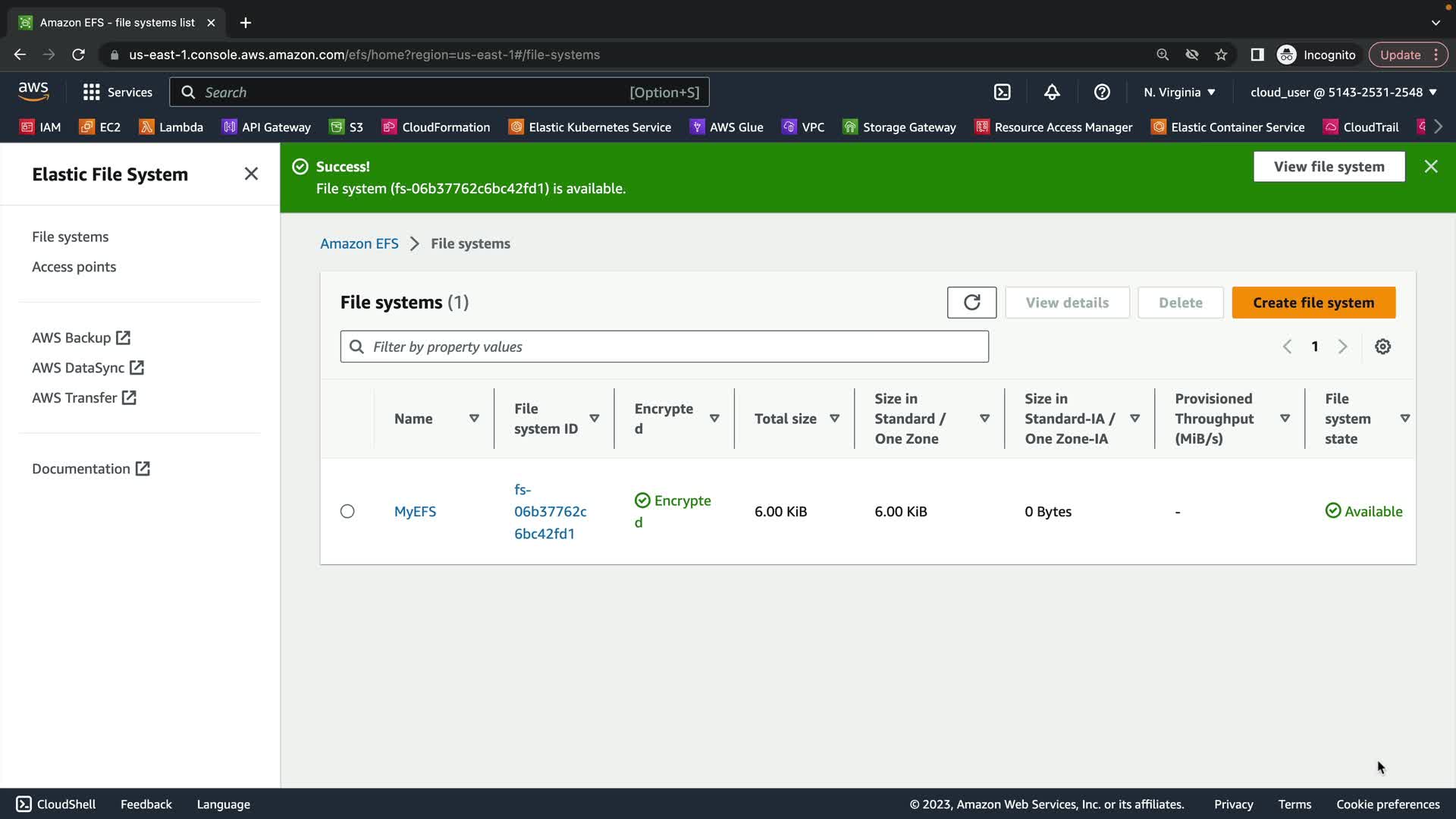Expand the N. Virginia region dropdown
1456x819 pixels.
coord(1179,92)
